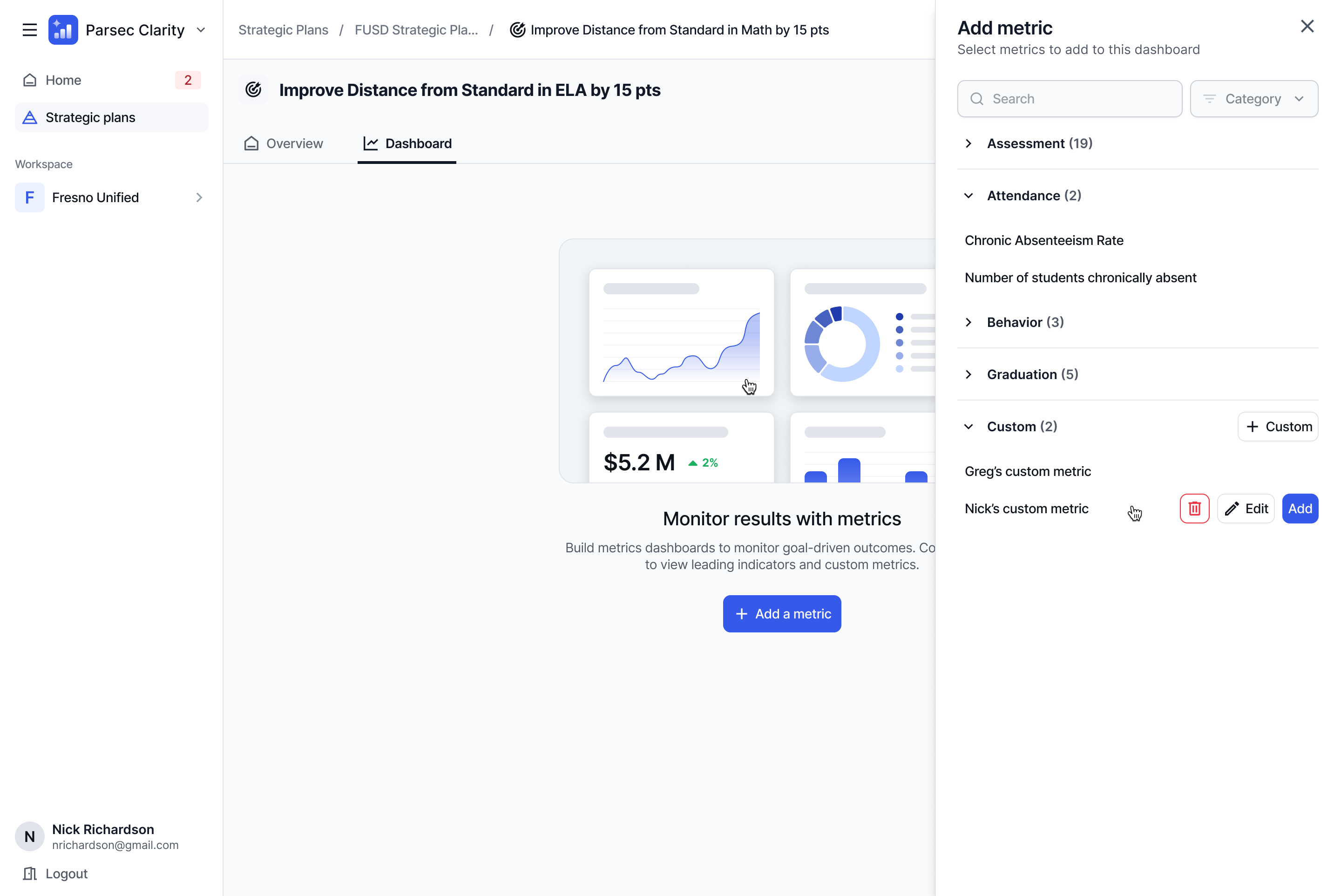The width and height of the screenshot is (1341, 896).
Task: Expand the Assessment category
Action: [x=968, y=143]
